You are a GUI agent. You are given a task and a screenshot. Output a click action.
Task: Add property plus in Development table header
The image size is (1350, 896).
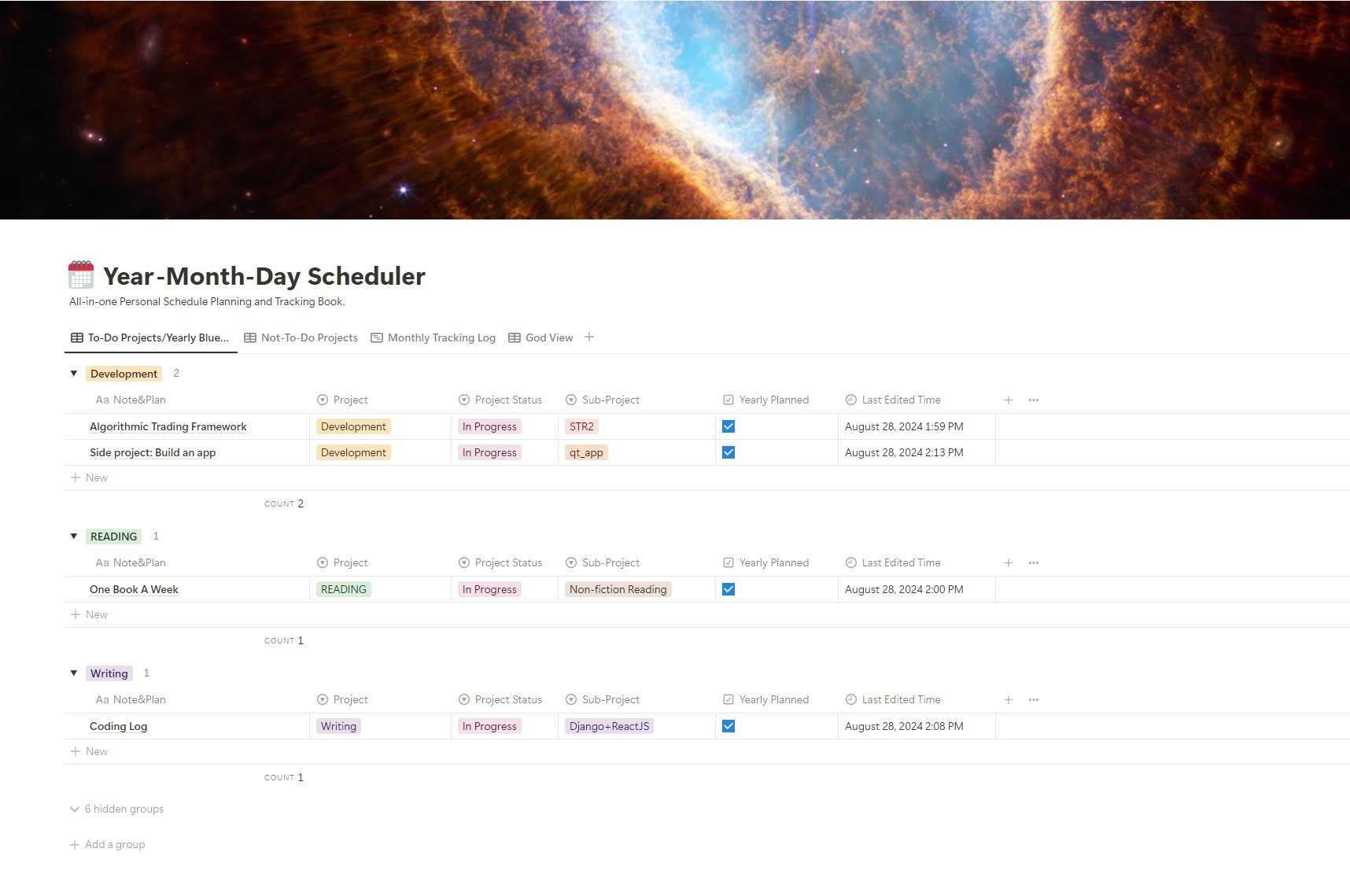tap(1009, 400)
